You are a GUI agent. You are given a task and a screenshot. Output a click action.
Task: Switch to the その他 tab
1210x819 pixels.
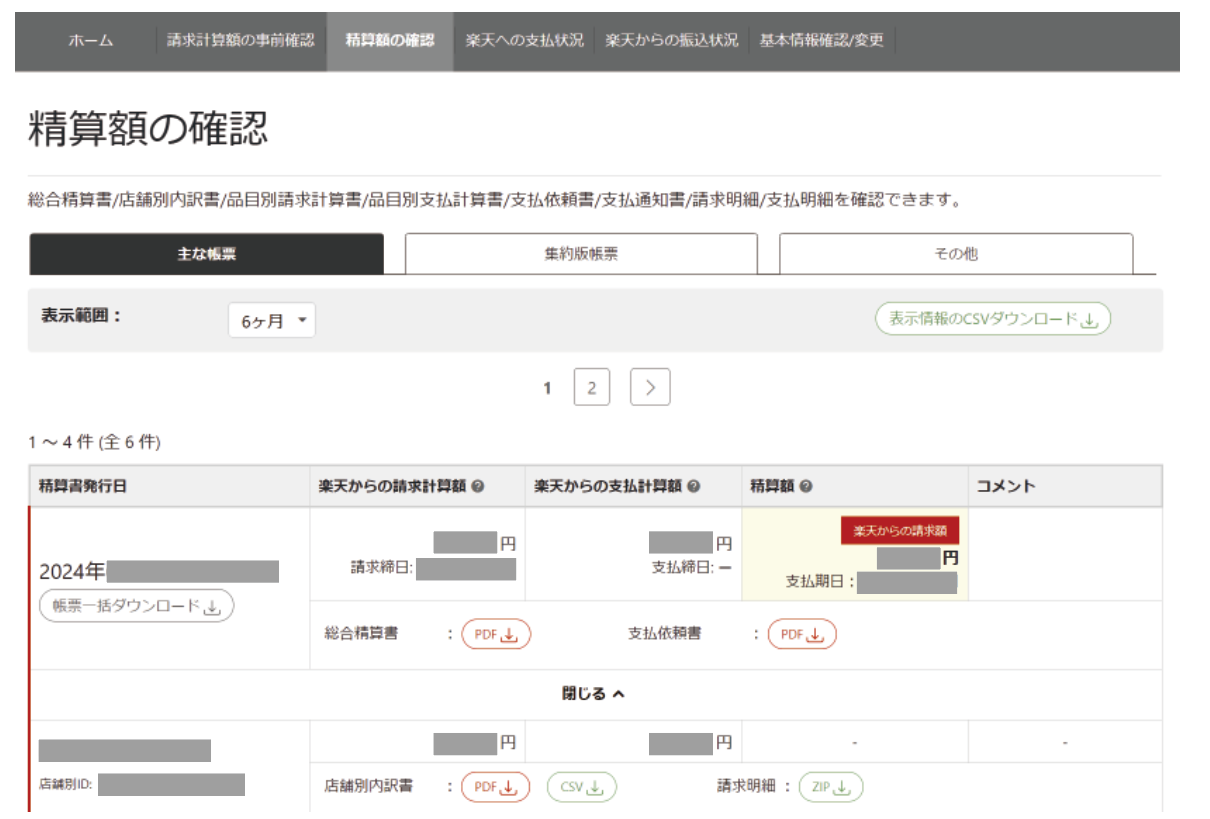956,254
